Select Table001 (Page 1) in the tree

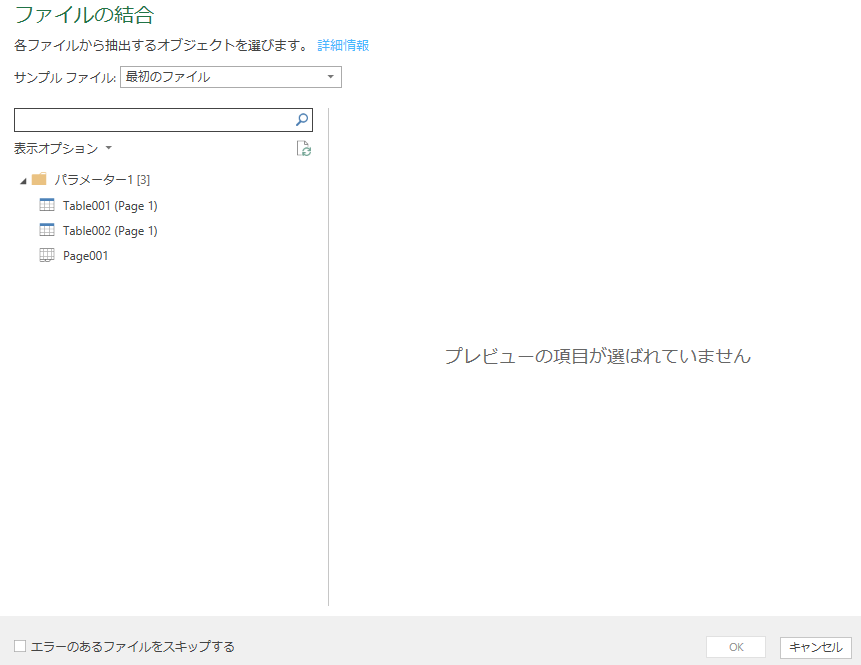pyautogui.click(x=110, y=206)
